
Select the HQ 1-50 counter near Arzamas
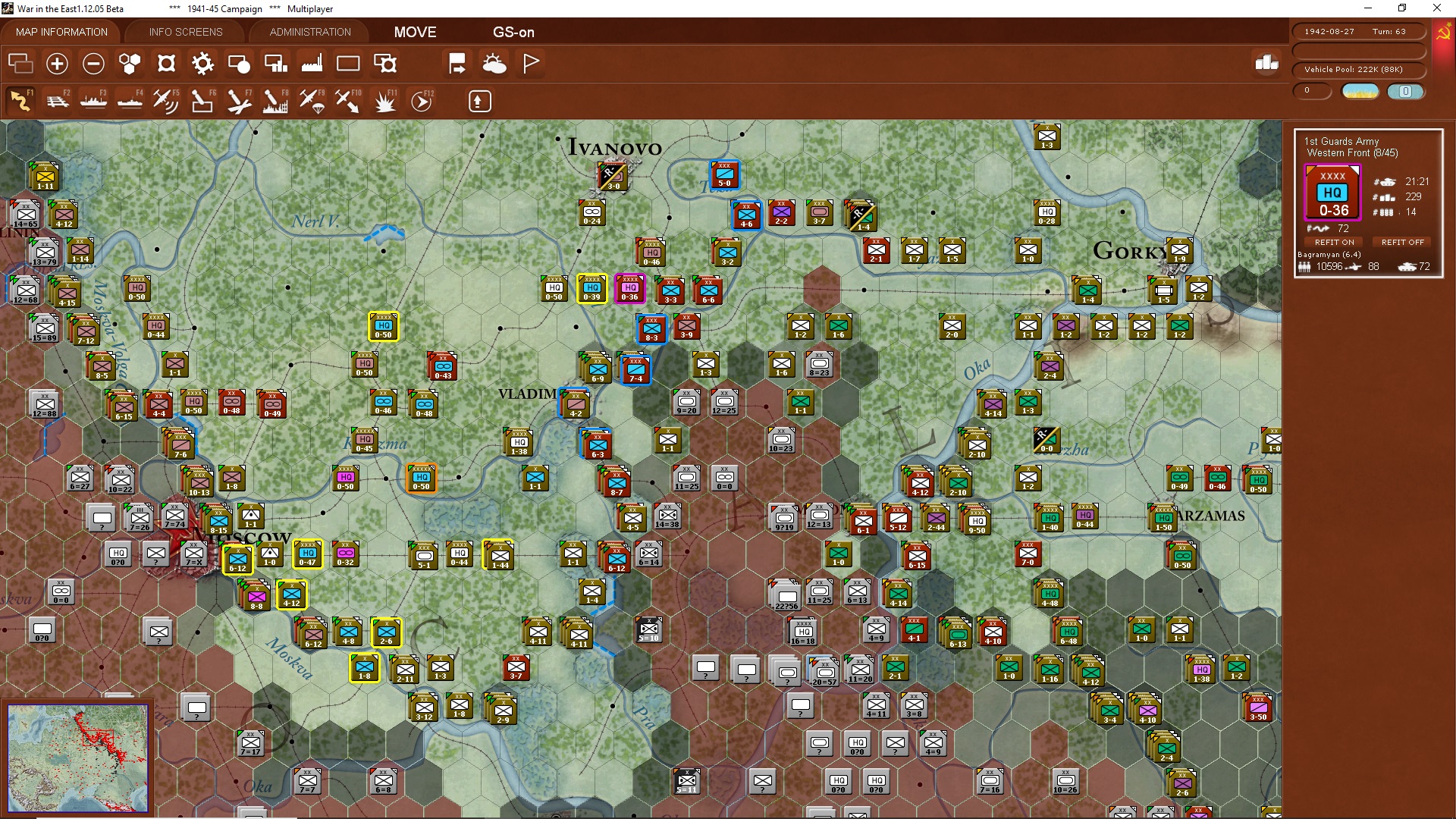[x=1163, y=518]
